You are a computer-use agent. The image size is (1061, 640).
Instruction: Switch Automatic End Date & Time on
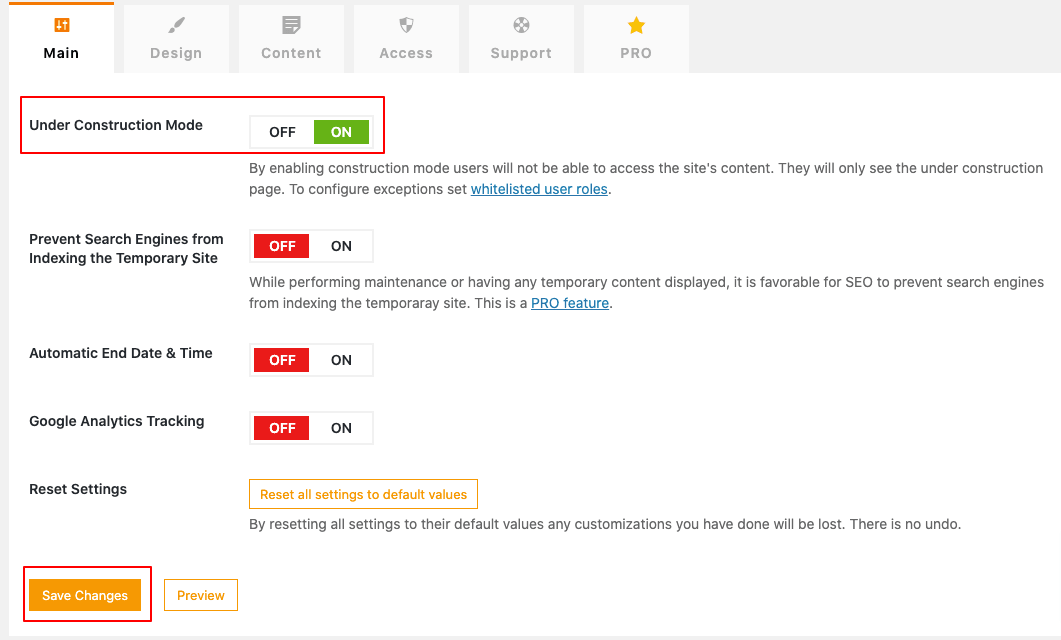[341, 360]
